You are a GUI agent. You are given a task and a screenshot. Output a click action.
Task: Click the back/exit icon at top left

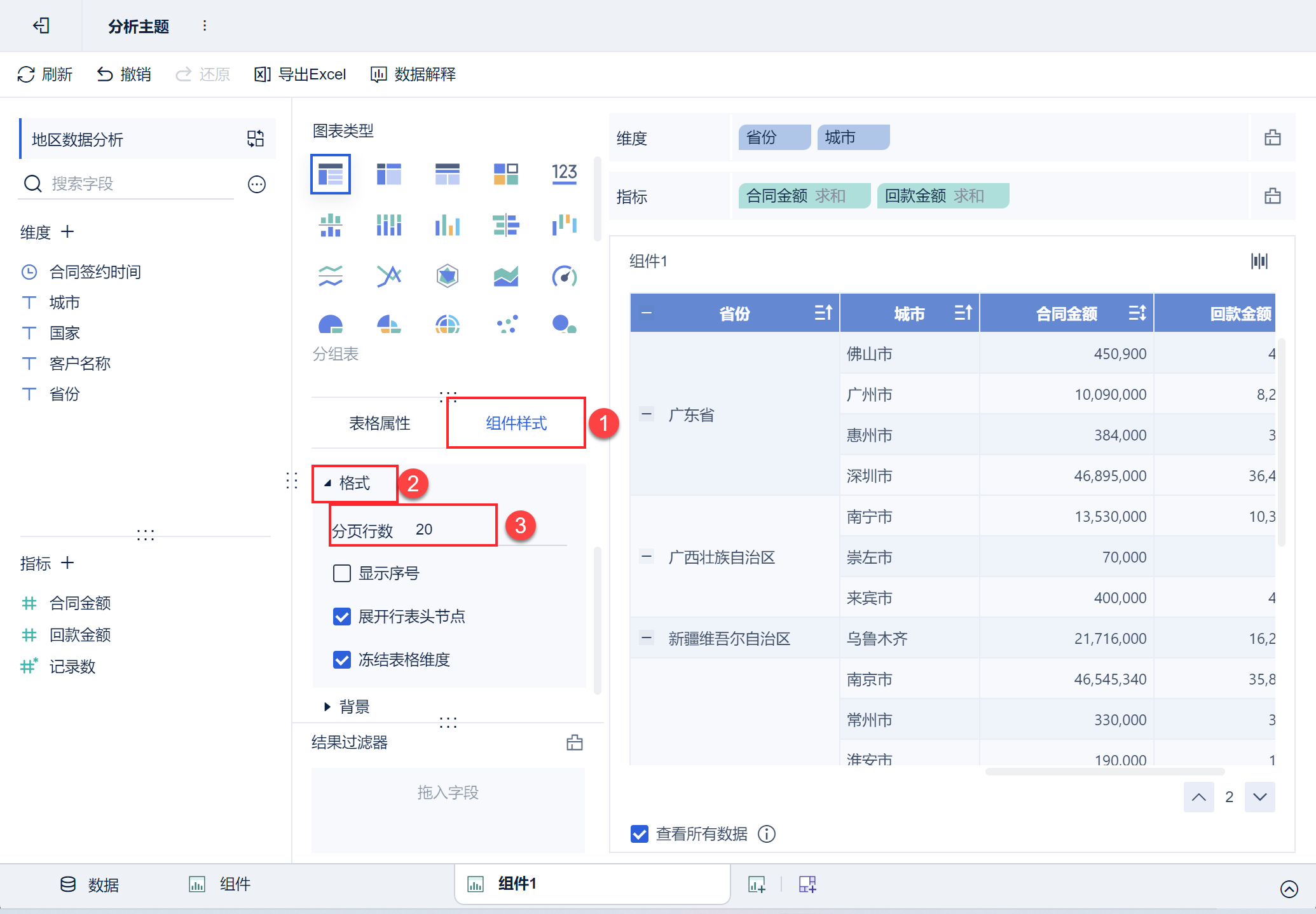click(x=41, y=25)
